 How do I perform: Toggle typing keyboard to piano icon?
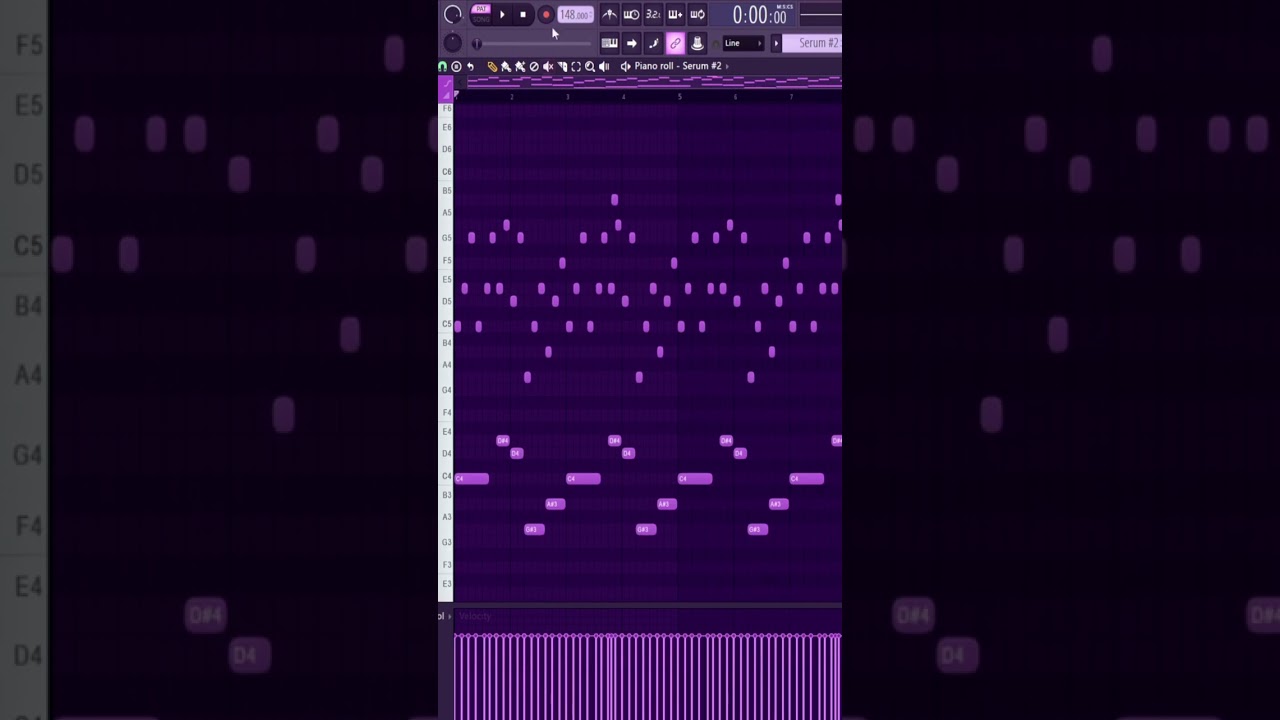click(x=609, y=43)
